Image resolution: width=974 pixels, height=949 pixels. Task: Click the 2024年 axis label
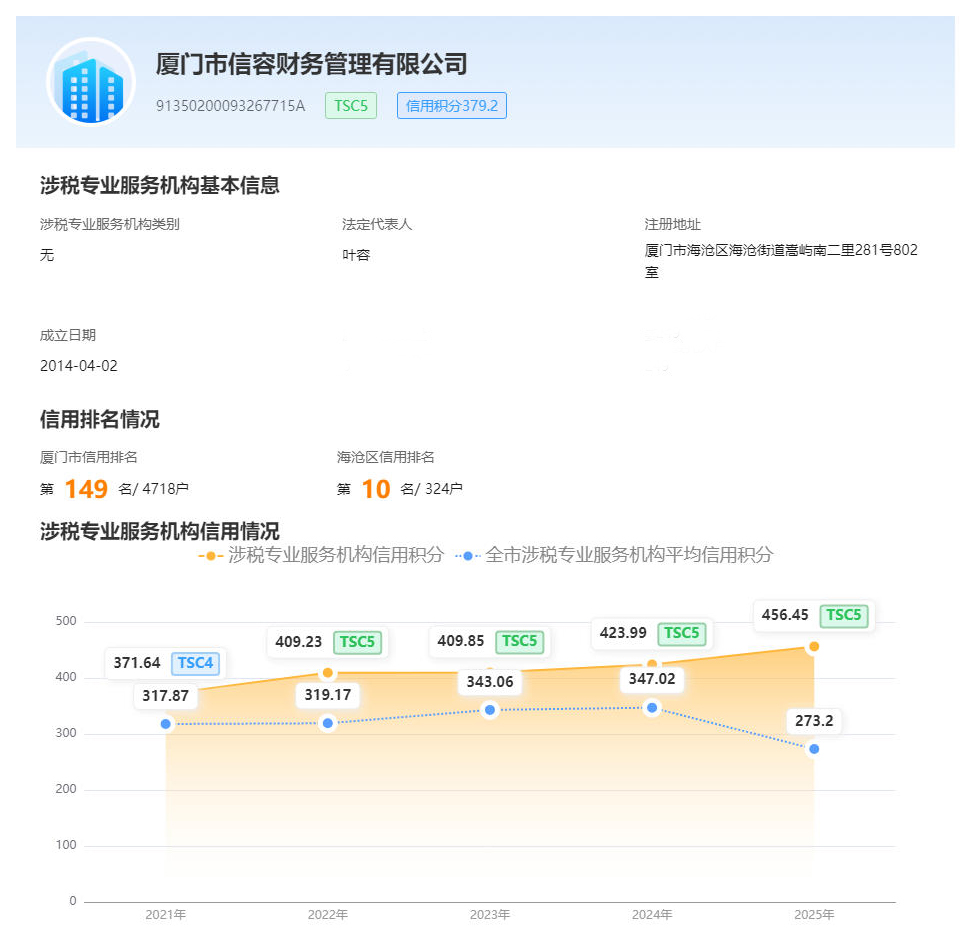point(652,914)
